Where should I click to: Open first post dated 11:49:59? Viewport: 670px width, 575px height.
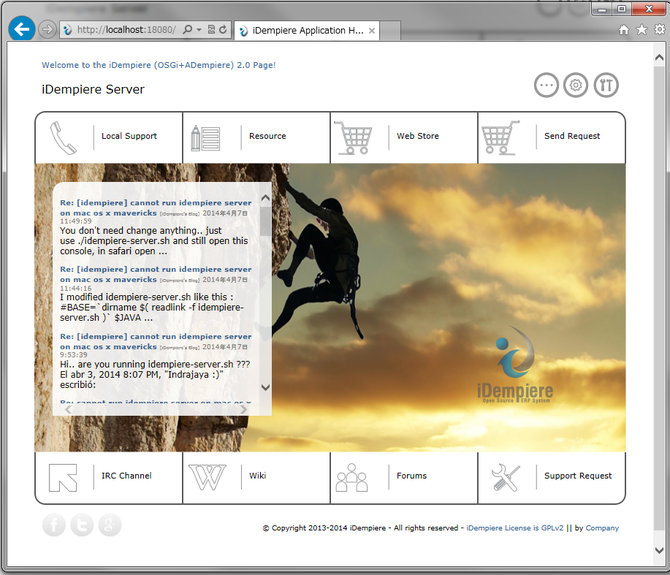[x=156, y=208]
